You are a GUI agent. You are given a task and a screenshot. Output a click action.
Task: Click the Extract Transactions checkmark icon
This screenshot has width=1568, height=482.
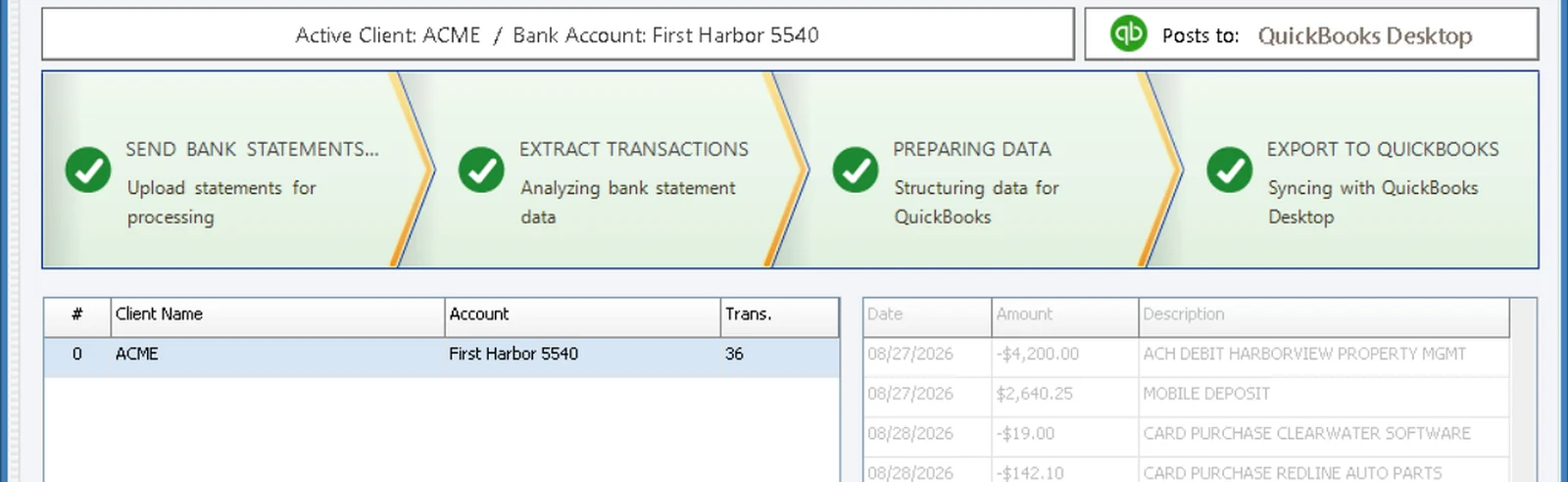481,169
